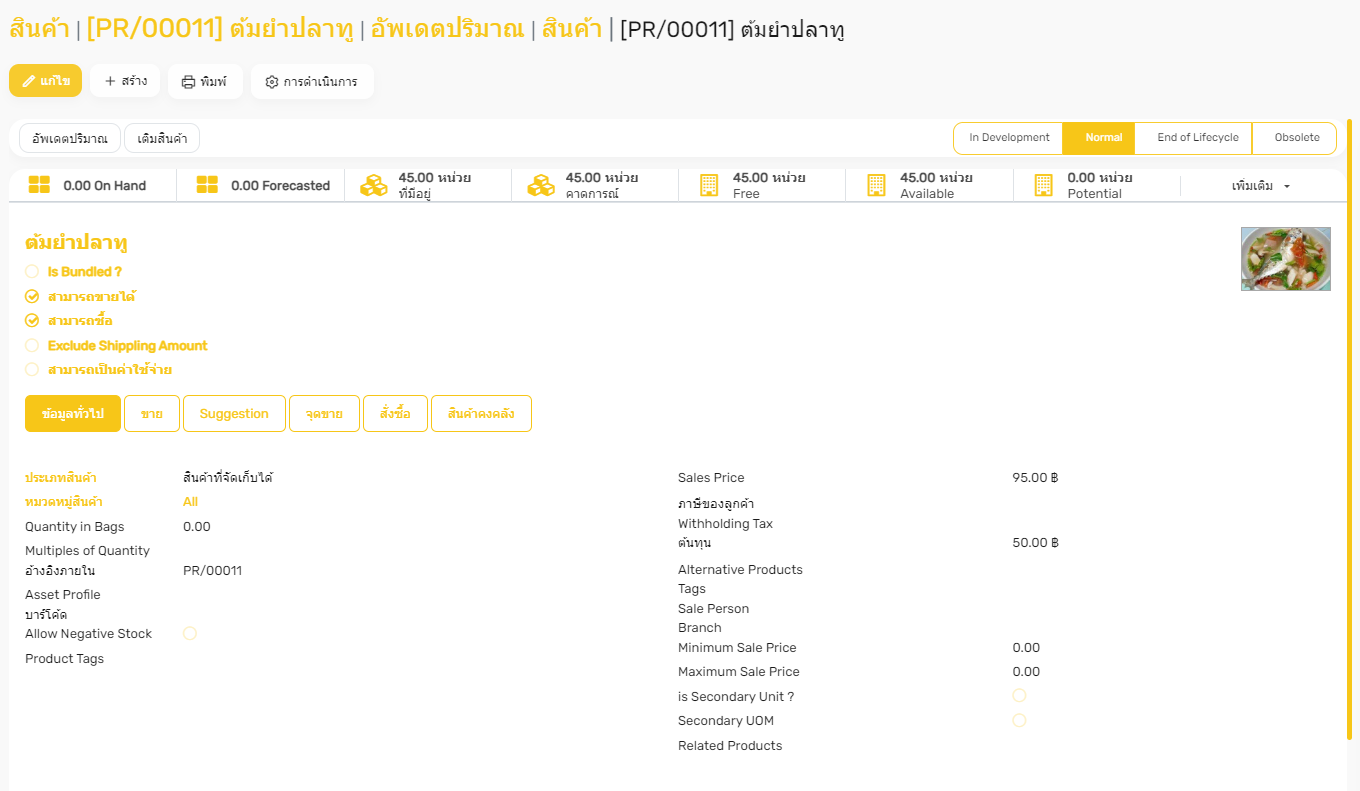
Task: Open the สั่งซื้อ tab
Action: 395,413
